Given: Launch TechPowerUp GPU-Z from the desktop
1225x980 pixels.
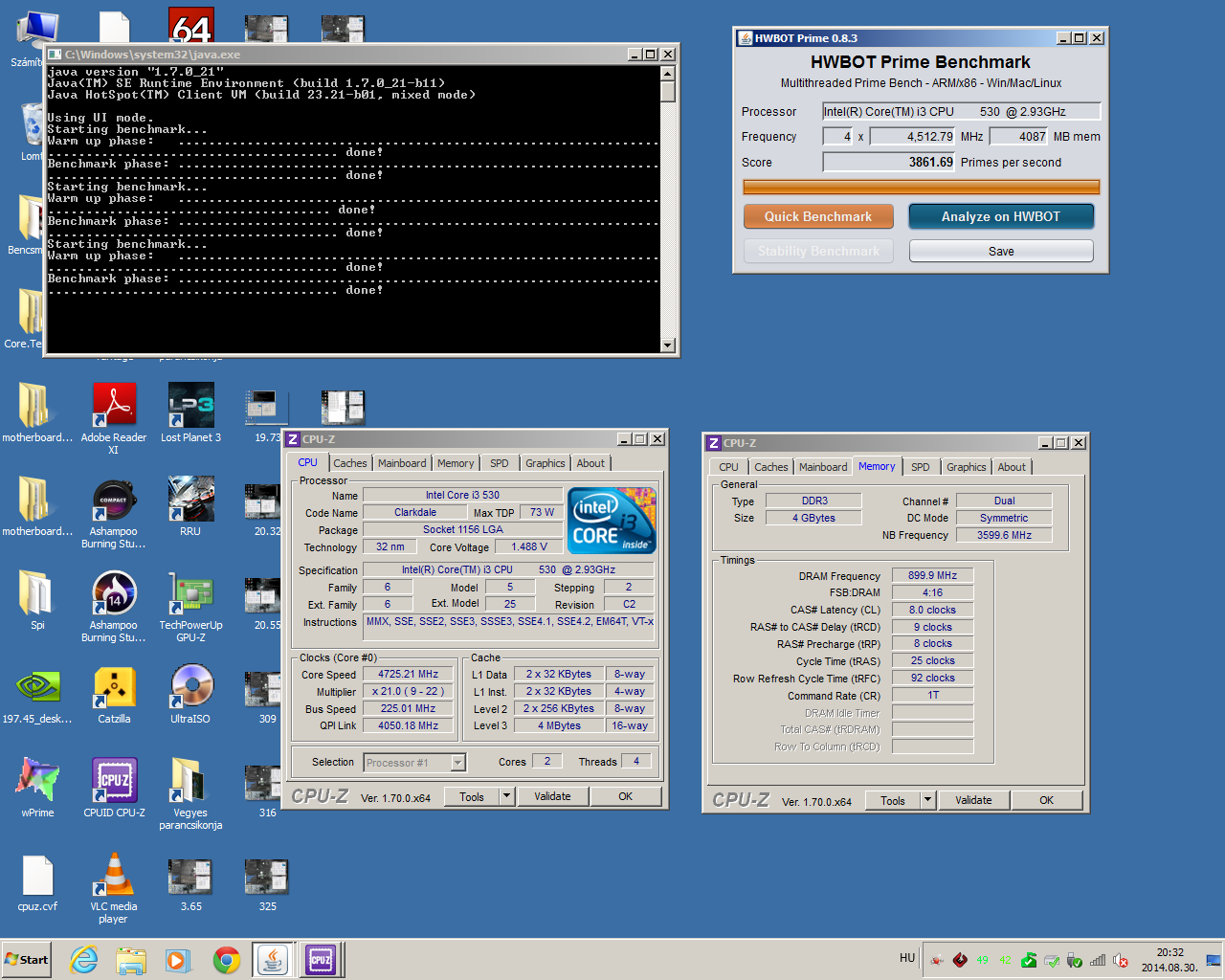Looking at the screenshot, I should [x=190, y=607].
